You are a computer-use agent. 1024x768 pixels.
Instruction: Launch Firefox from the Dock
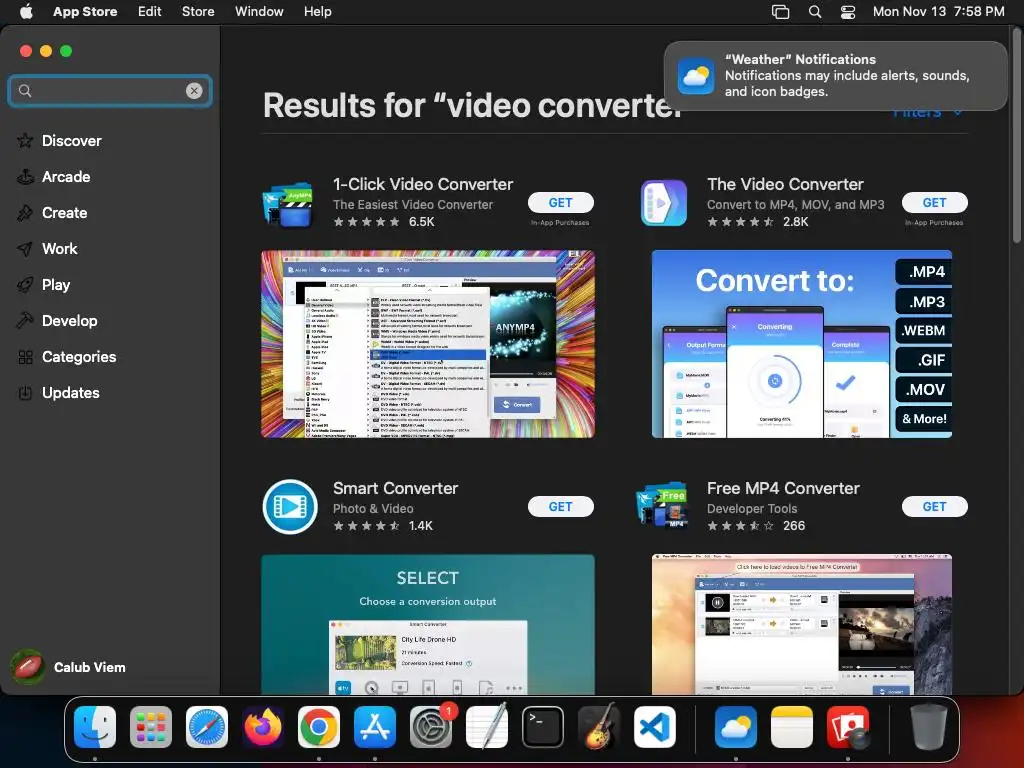[263, 726]
